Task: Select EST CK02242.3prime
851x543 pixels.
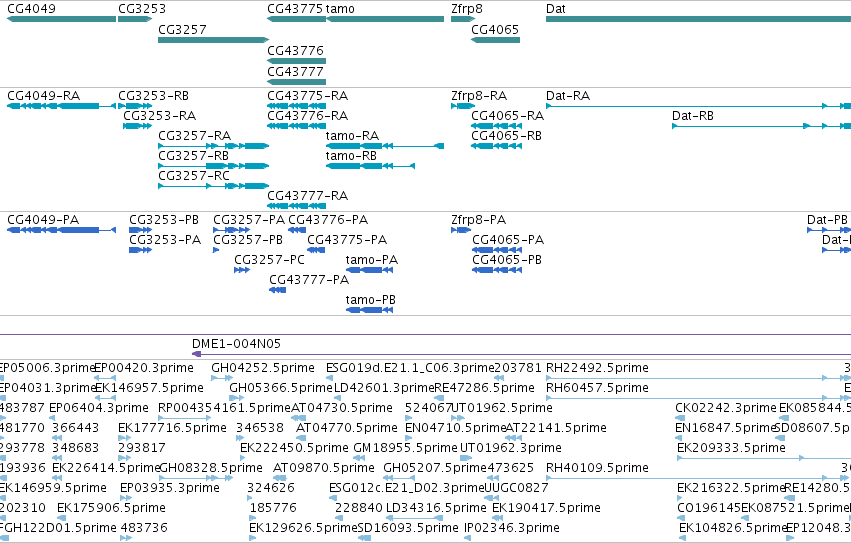Action: [x=680, y=418]
